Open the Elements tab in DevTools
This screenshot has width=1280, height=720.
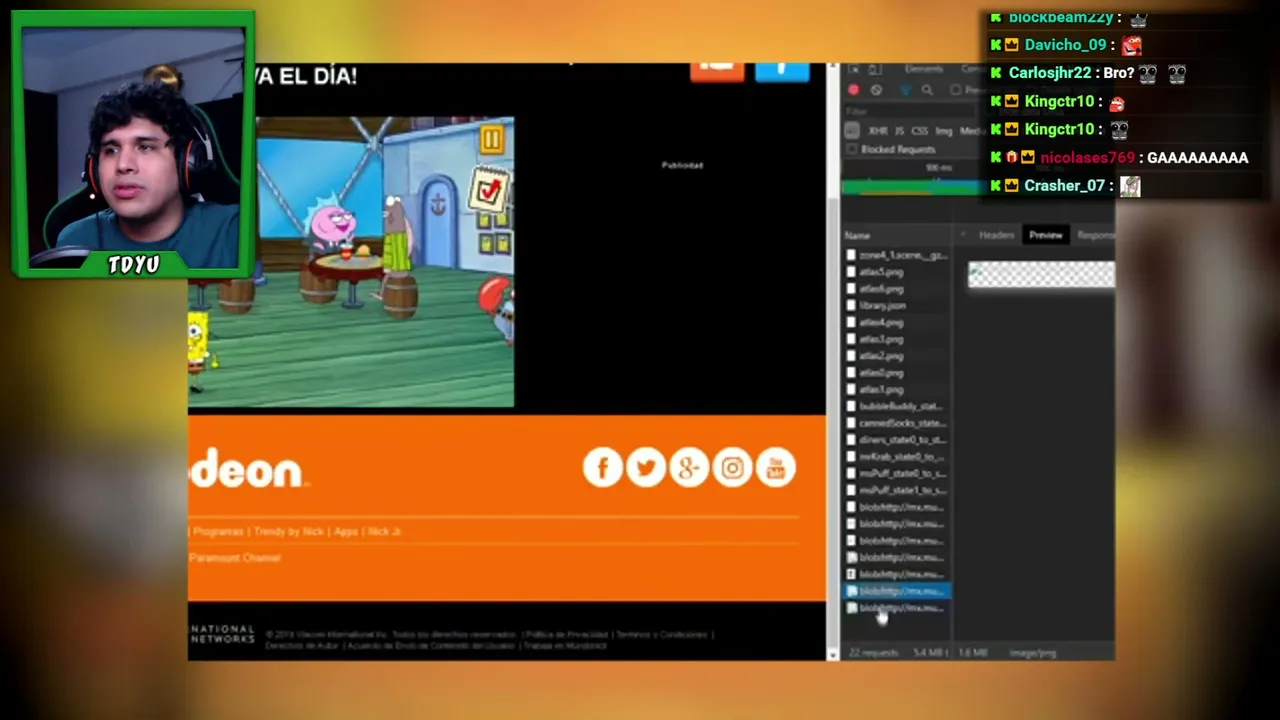click(923, 69)
